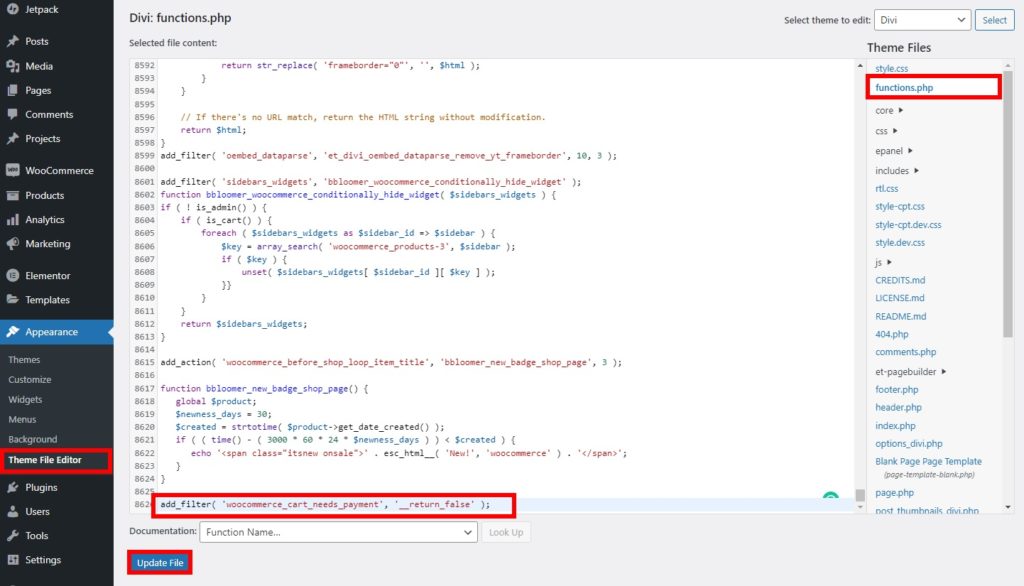Click the Analytics bar chart icon

click(x=12, y=220)
